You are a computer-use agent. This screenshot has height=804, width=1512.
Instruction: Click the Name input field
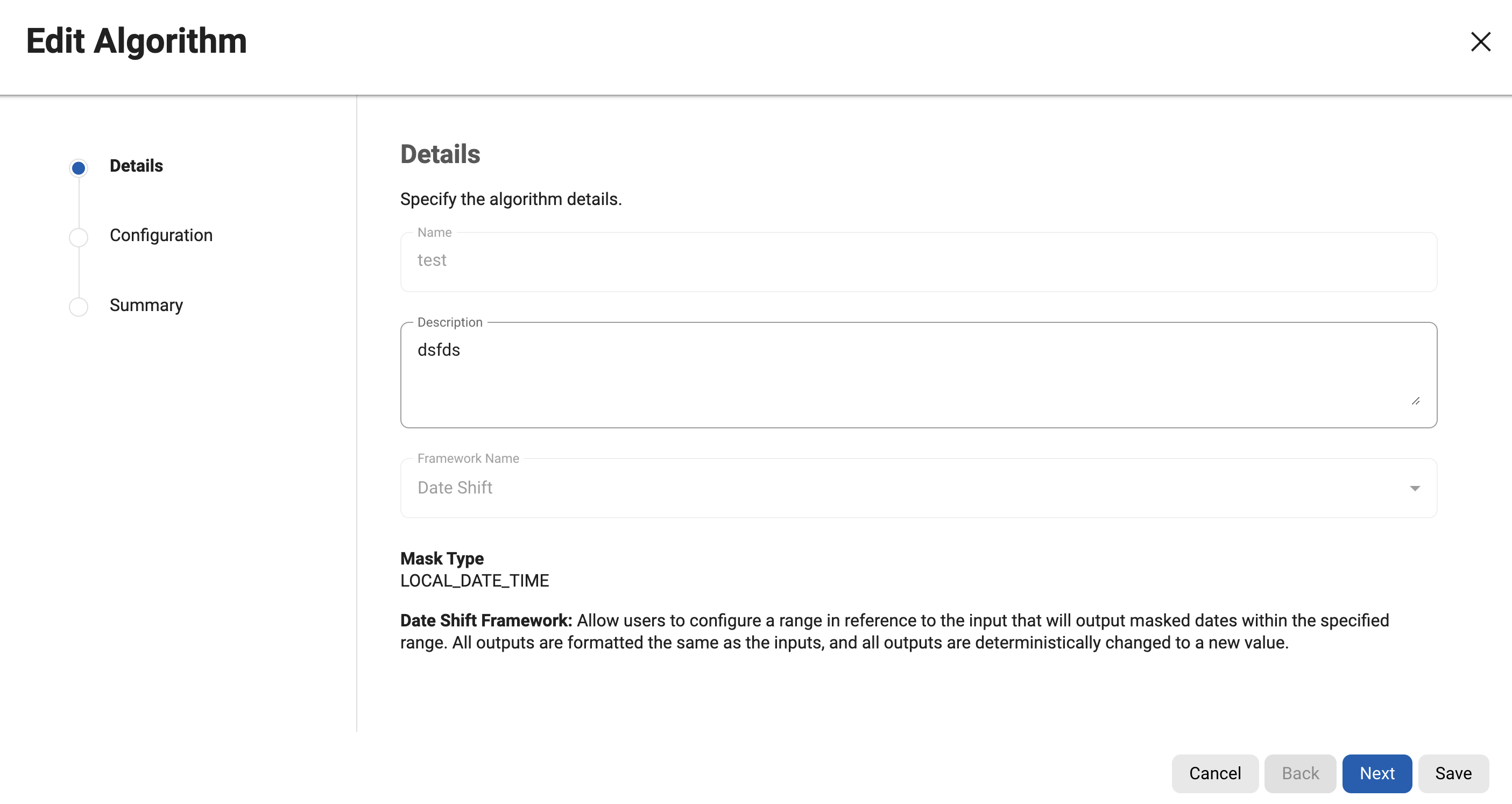[x=918, y=261]
